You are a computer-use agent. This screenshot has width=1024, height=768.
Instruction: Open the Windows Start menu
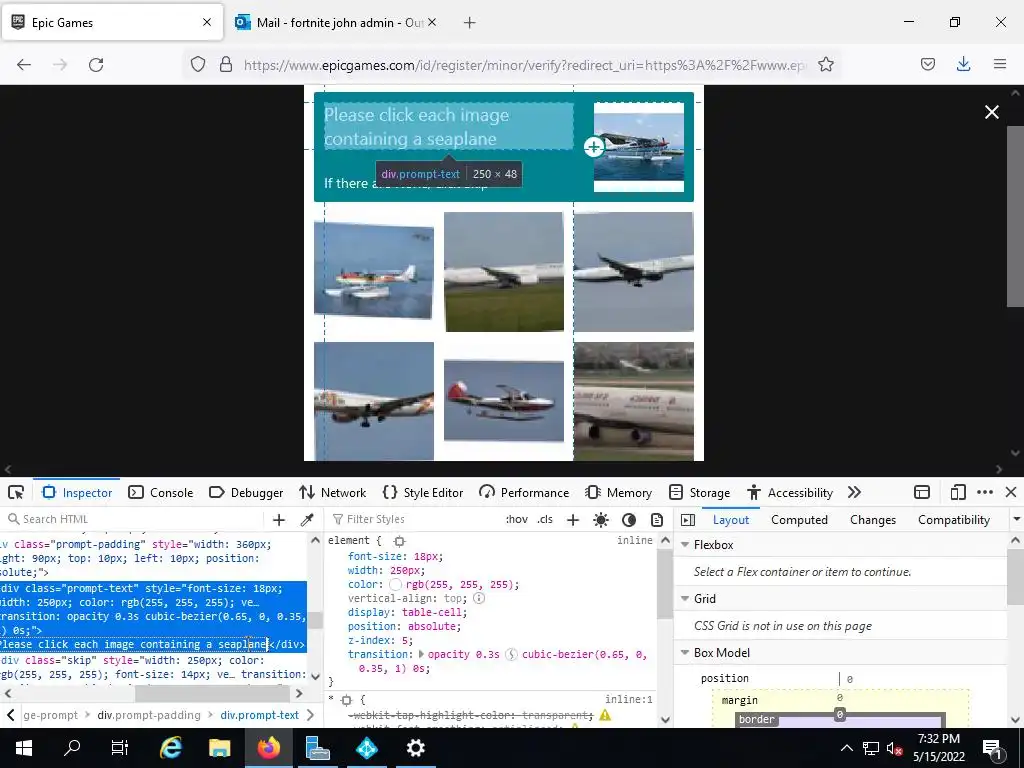24,748
